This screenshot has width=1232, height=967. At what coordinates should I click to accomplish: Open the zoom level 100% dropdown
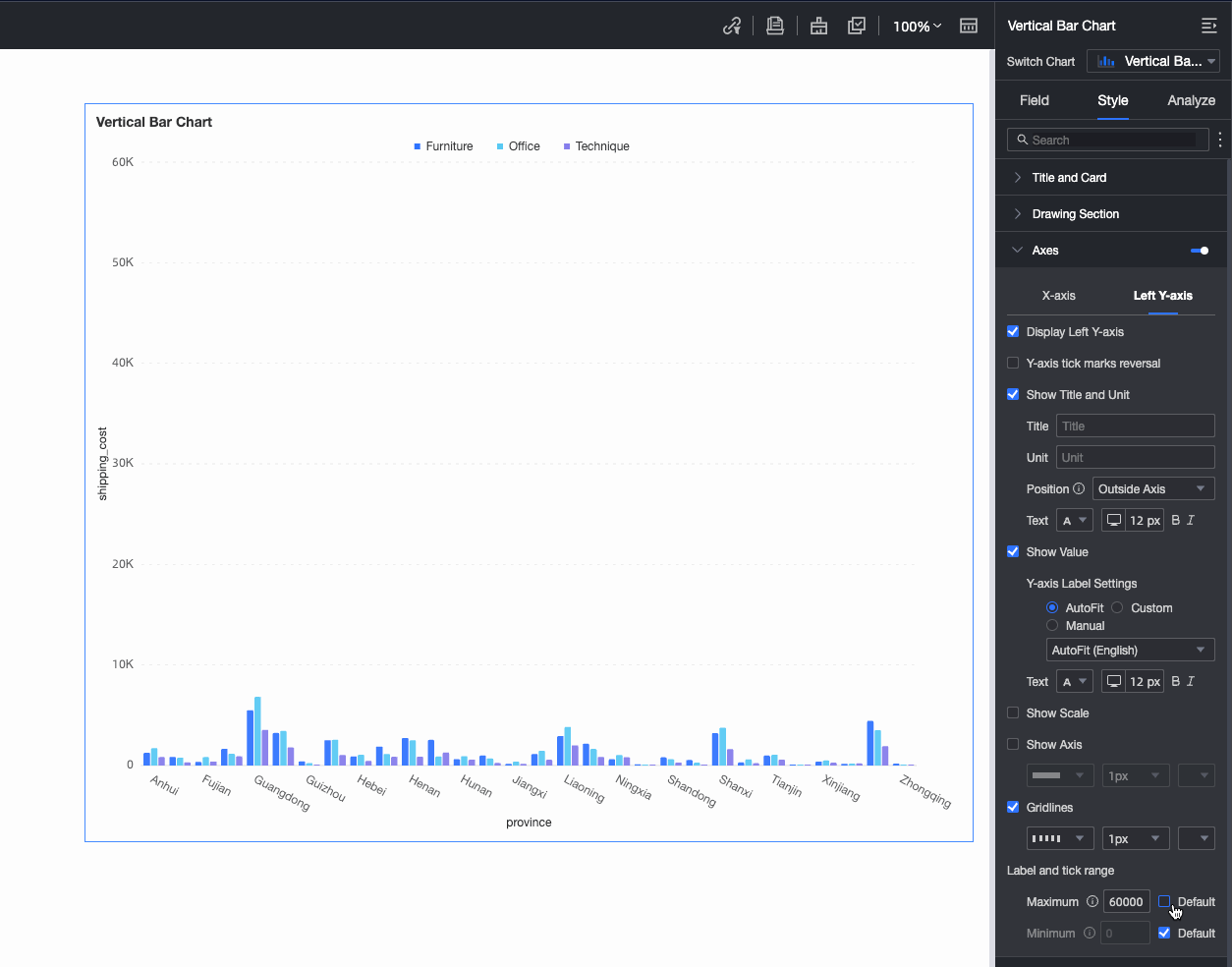(x=915, y=26)
